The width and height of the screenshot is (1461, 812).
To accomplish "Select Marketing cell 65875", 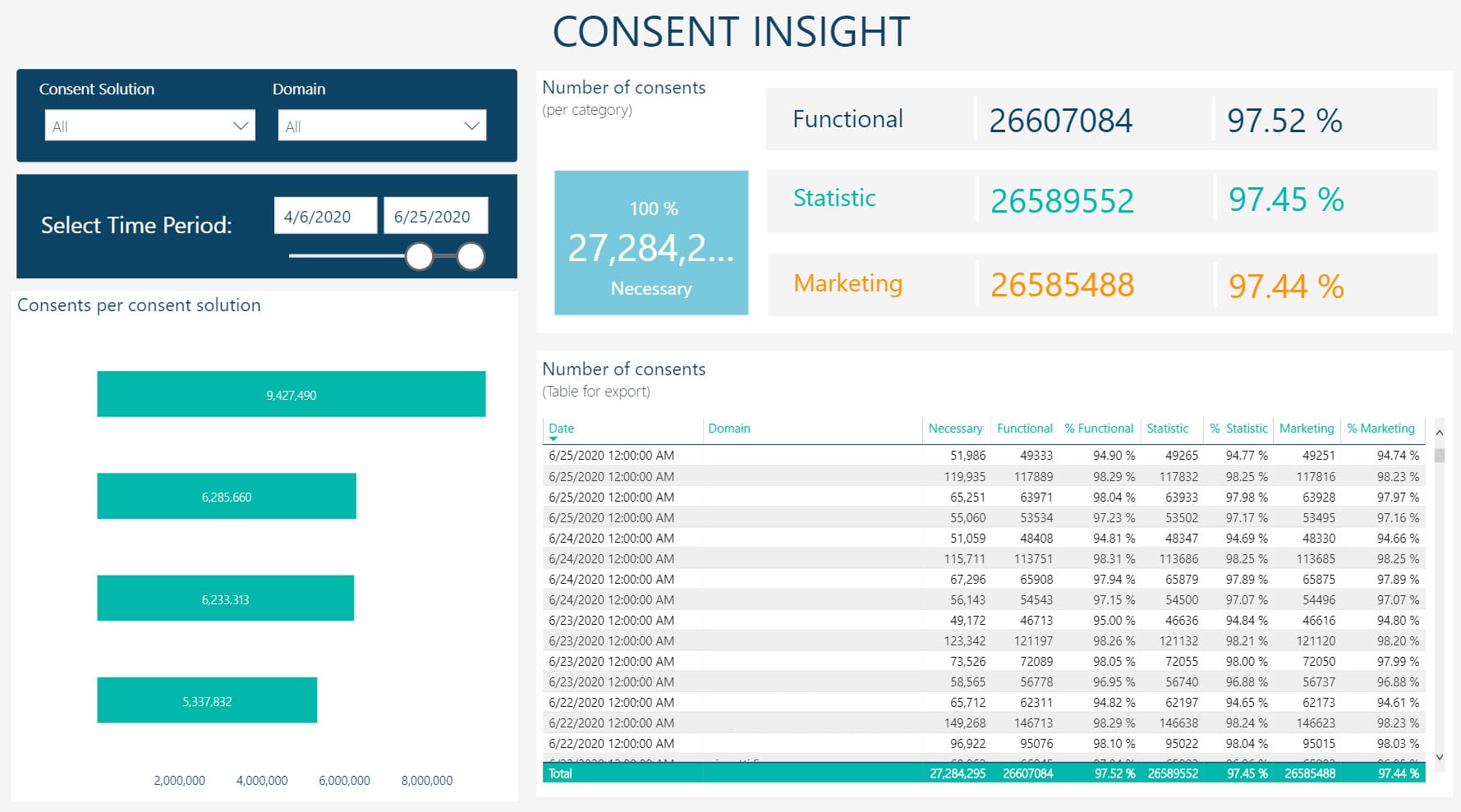I will pos(1319,579).
